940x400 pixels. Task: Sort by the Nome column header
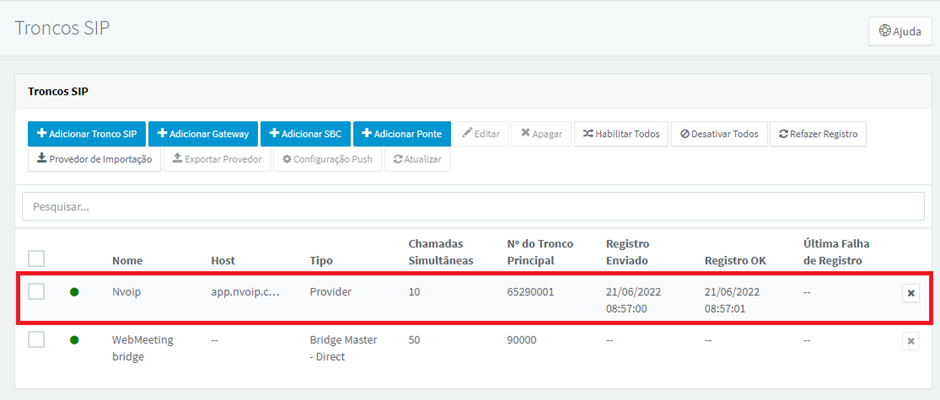pyautogui.click(x=127, y=260)
